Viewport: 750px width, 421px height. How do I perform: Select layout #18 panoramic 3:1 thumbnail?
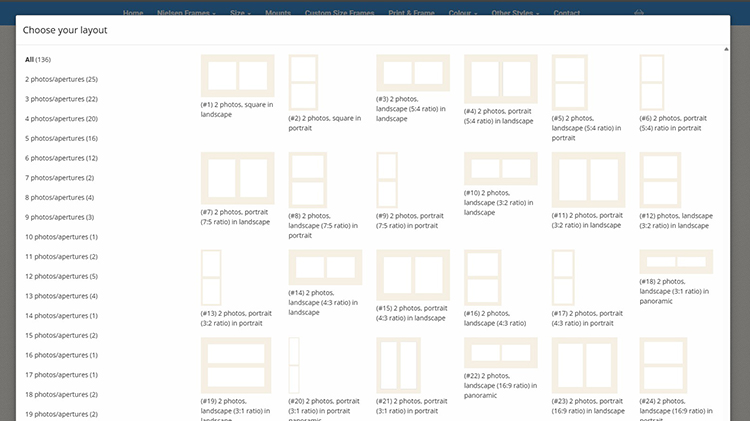[676, 262]
